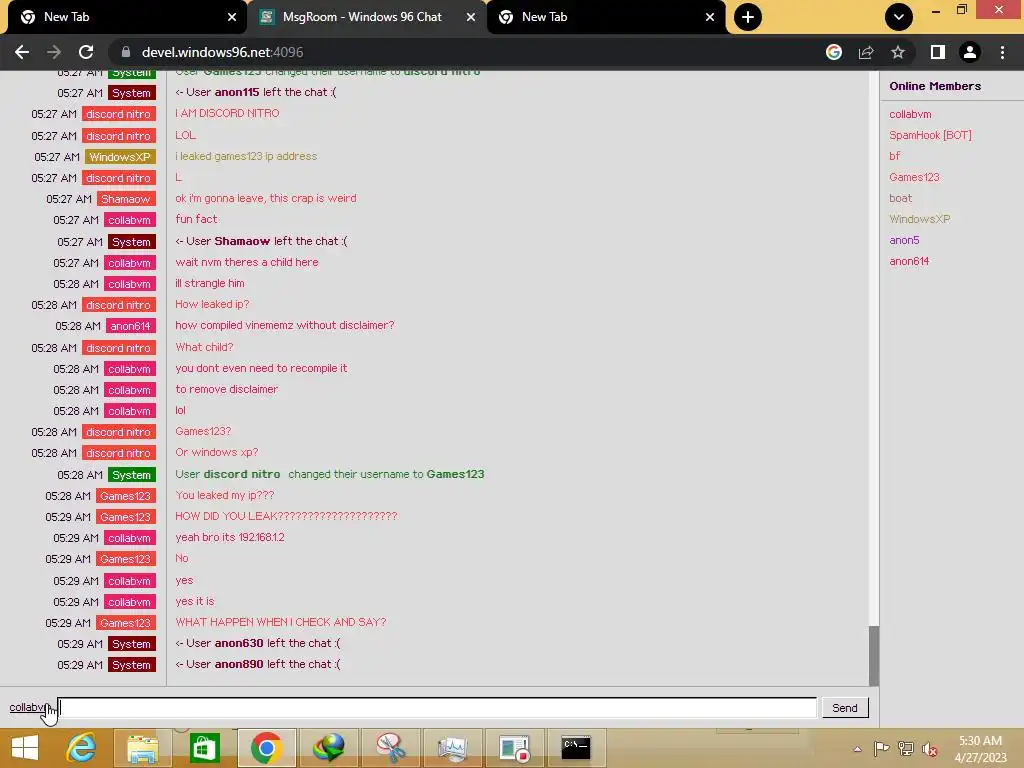Open the Command Prompt taskbar icon
The image size is (1024, 768).
point(575,747)
